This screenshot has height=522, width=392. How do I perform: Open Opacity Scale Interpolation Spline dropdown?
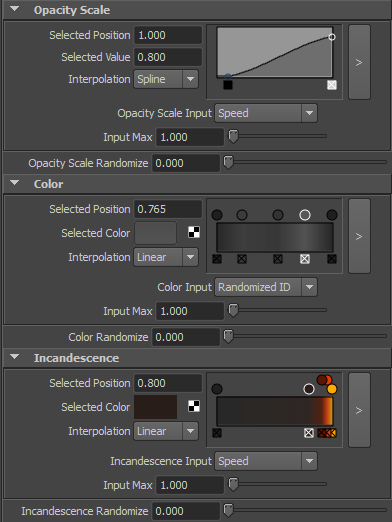(166, 79)
